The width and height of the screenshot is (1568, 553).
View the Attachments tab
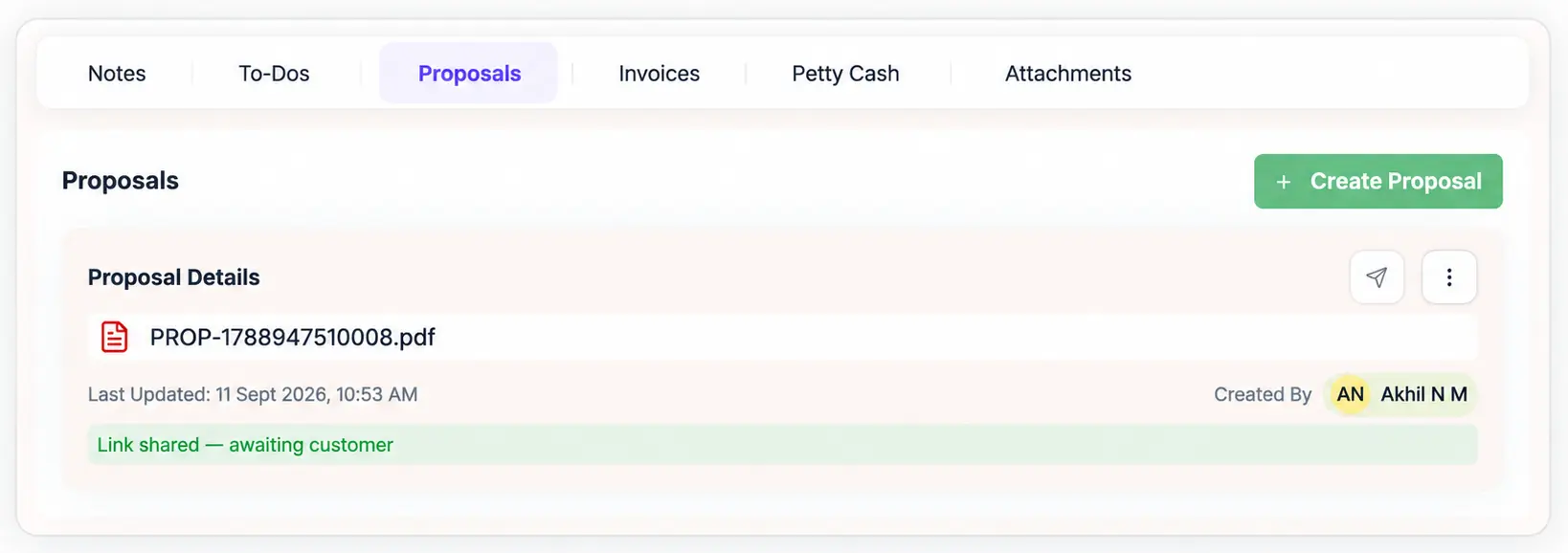pos(1068,74)
